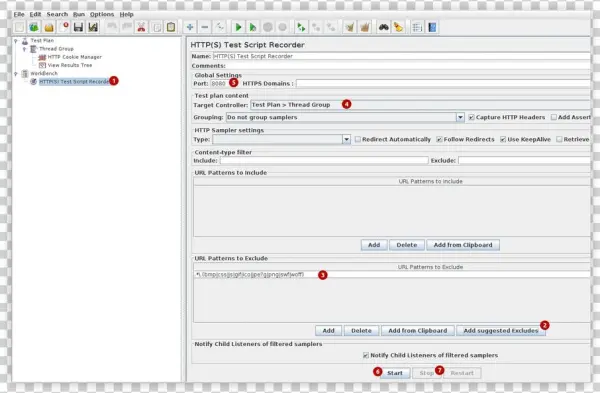Viewport: 600px width, 393px height.
Task: Open the Target Controller combo box
Action: pos(420,105)
